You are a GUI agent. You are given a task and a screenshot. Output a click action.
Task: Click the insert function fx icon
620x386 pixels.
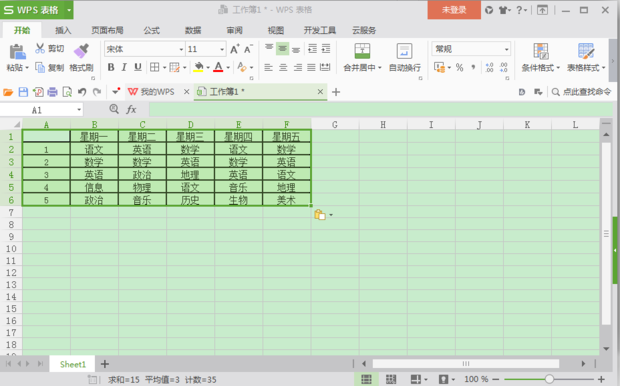pos(131,110)
